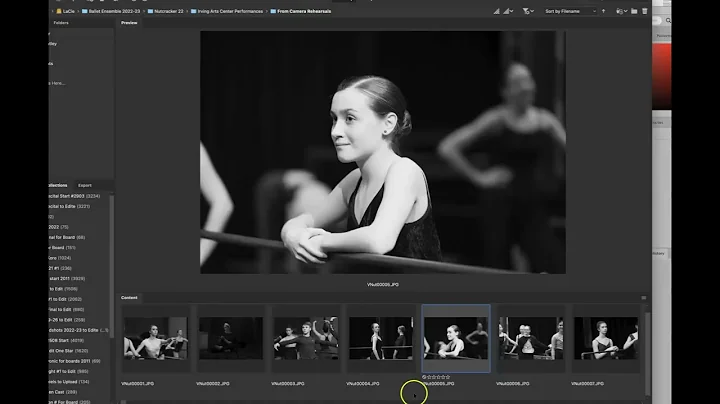Open collection with count (4019)
The width and height of the screenshot is (720, 404).
click(x=66, y=341)
